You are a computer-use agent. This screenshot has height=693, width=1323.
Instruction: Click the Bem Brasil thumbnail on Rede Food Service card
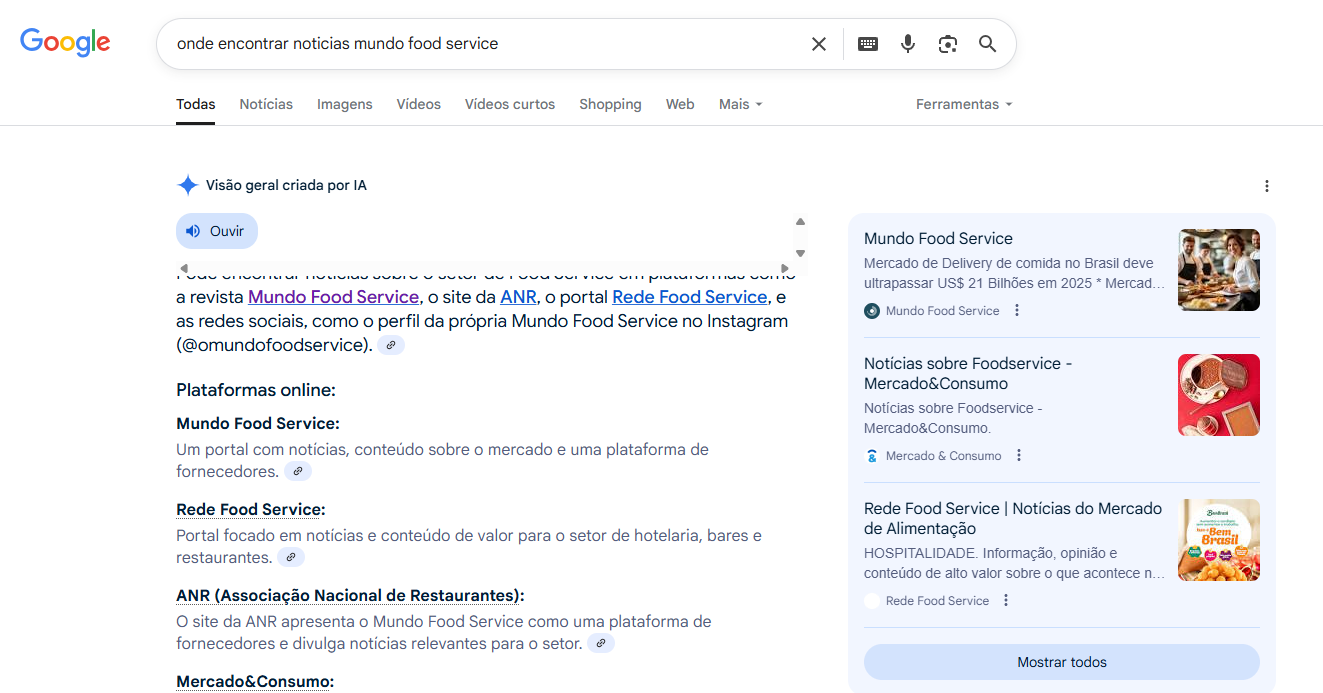1219,540
